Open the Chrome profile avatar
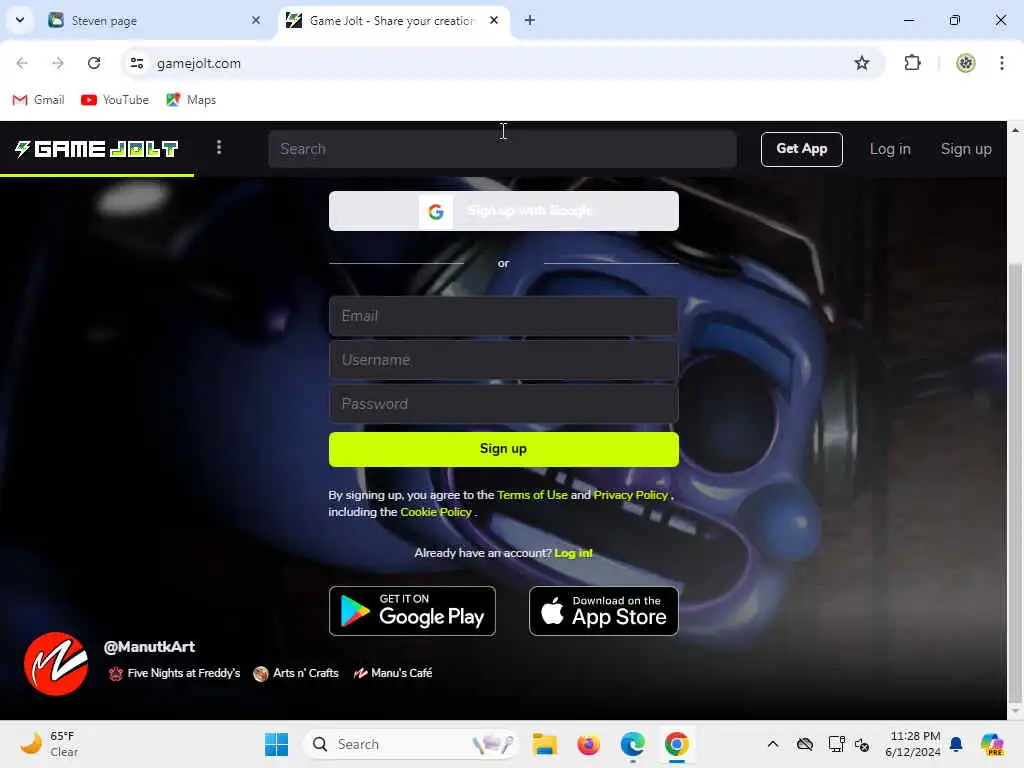 tap(965, 63)
